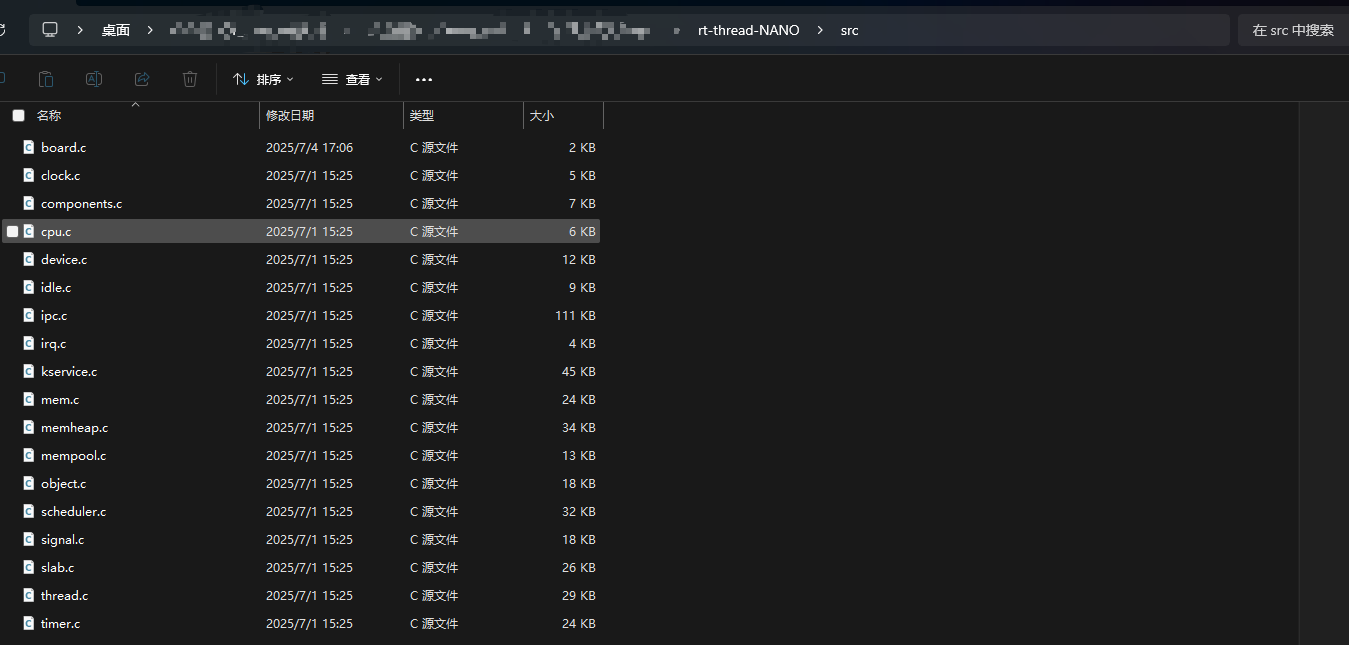This screenshot has width=1349, height=645.
Task: Click the sort arrows icon next to 排序
Action: pyautogui.click(x=239, y=79)
